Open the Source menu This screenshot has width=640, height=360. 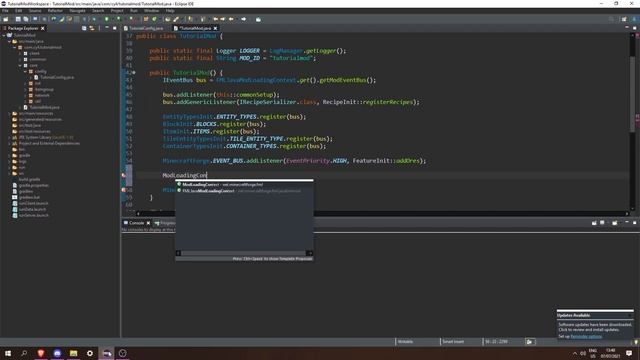[x=35, y=11]
